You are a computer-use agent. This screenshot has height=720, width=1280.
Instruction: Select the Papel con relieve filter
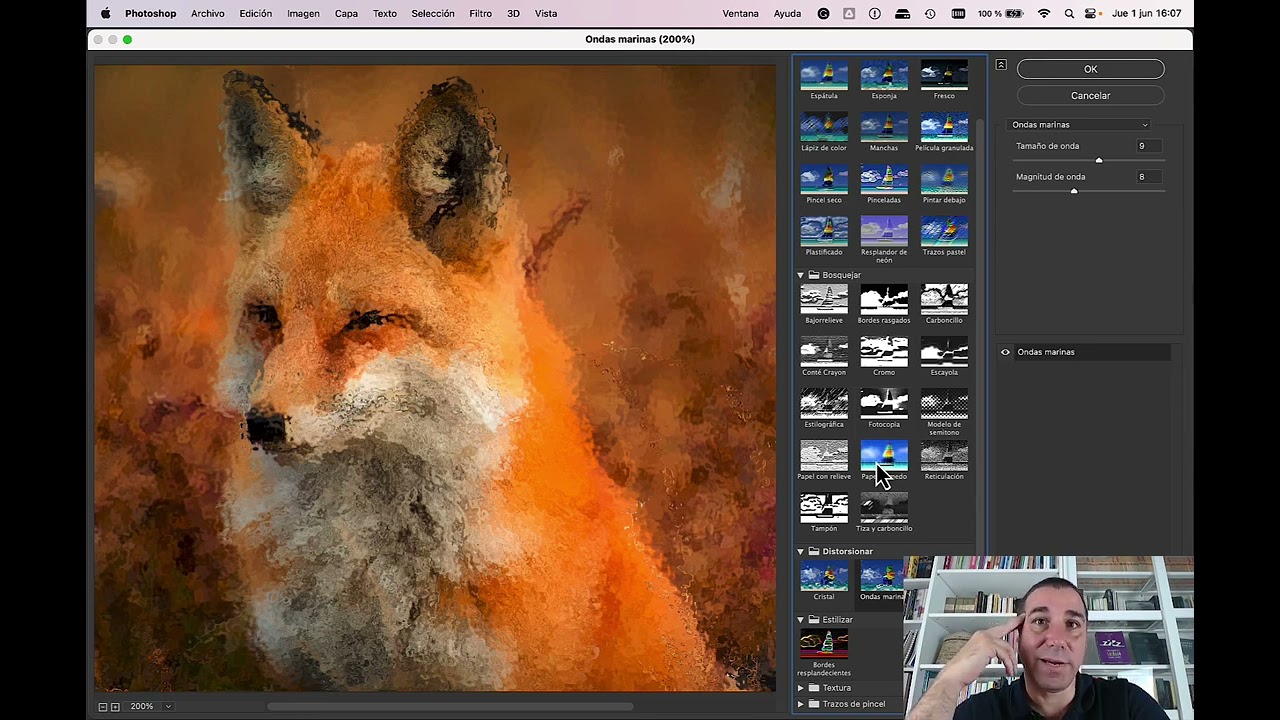coord(824,456)
